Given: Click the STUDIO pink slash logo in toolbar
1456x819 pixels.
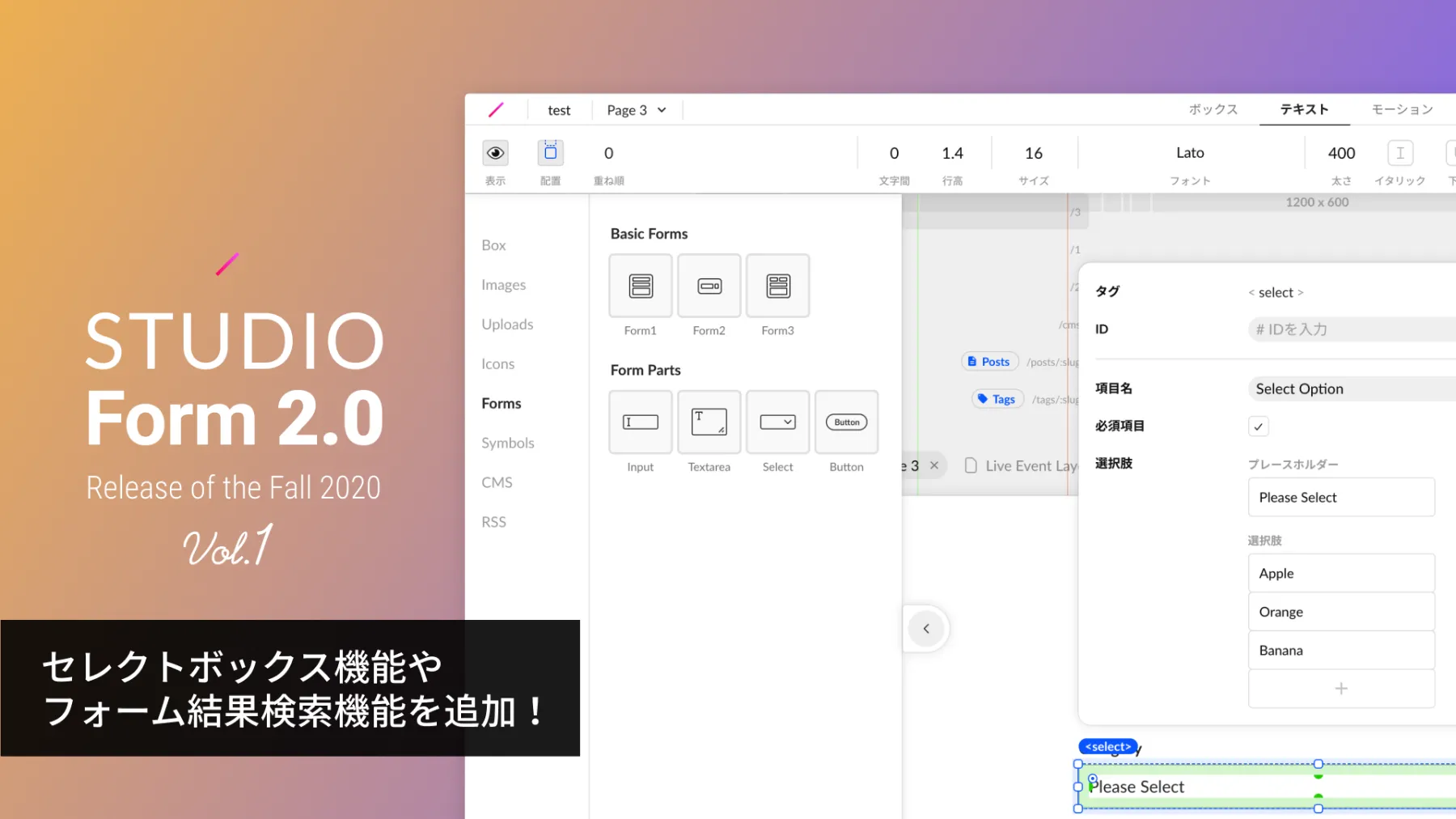Looking at the screenshot, I should [x=496, y=109].
